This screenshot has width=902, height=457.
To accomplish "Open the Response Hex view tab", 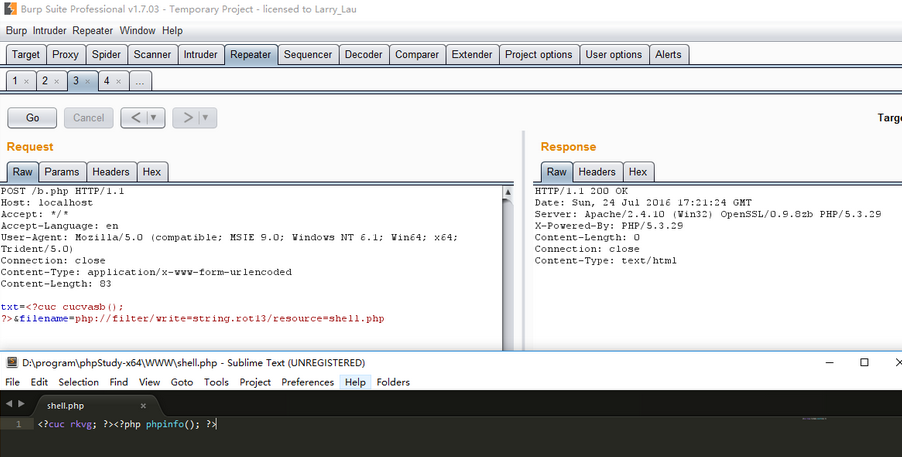I will coord(638,172).
